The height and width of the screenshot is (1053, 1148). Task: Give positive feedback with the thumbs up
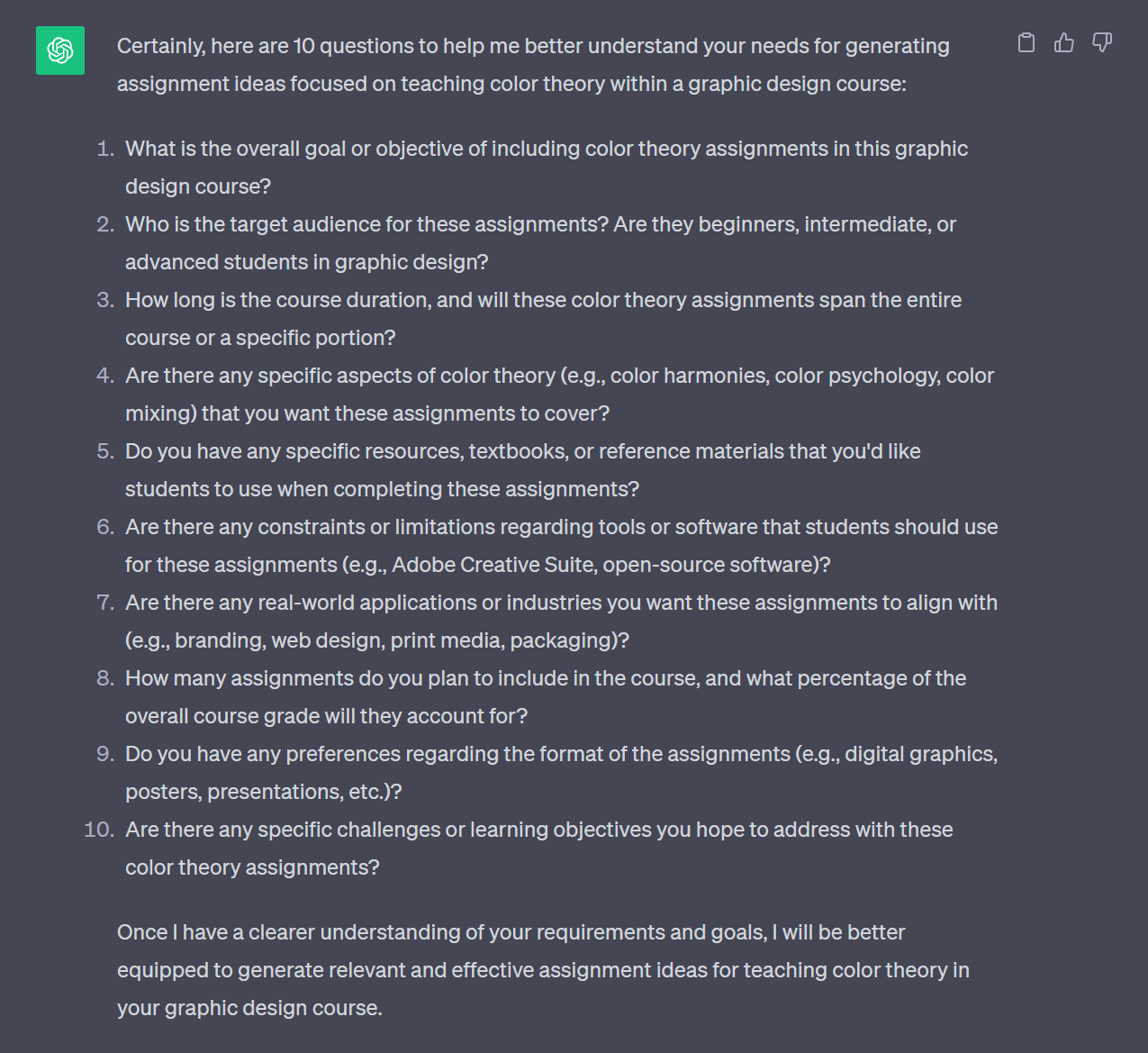1063,42
